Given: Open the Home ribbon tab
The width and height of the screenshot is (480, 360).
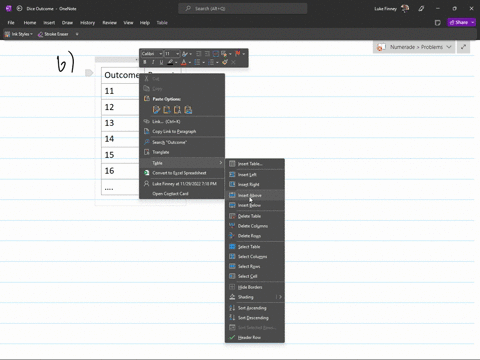Looking at the screenshot, I should click(x=30, y=23).
